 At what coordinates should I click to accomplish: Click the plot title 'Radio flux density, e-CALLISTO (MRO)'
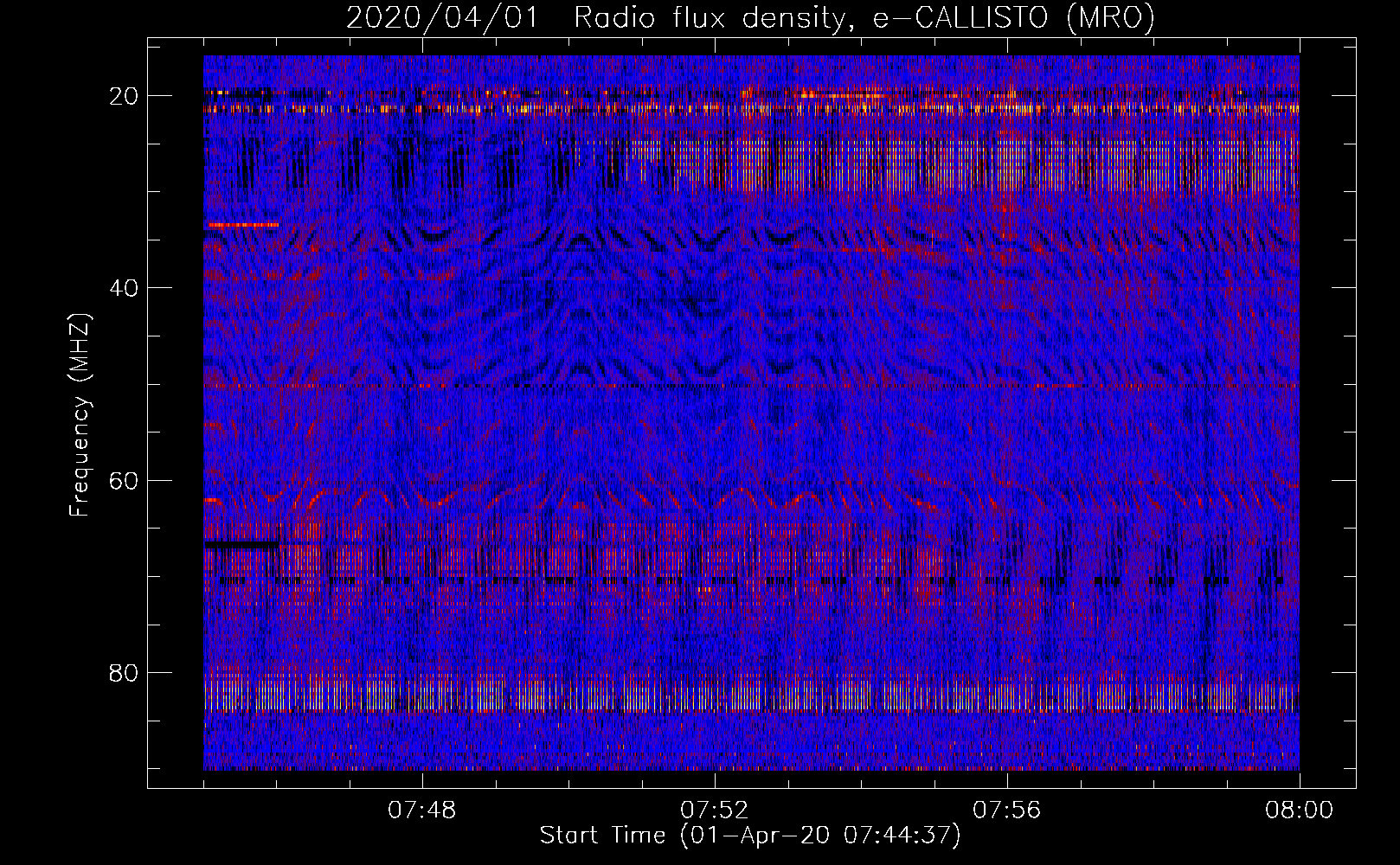pos(864,17)
